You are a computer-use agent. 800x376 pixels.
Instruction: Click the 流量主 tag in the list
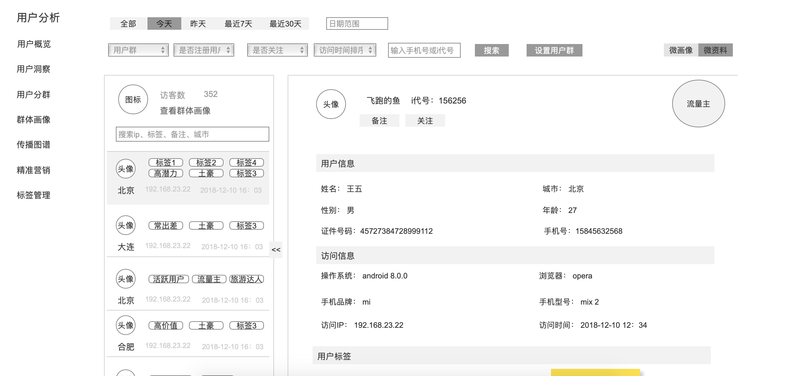(x=209, y=279)
